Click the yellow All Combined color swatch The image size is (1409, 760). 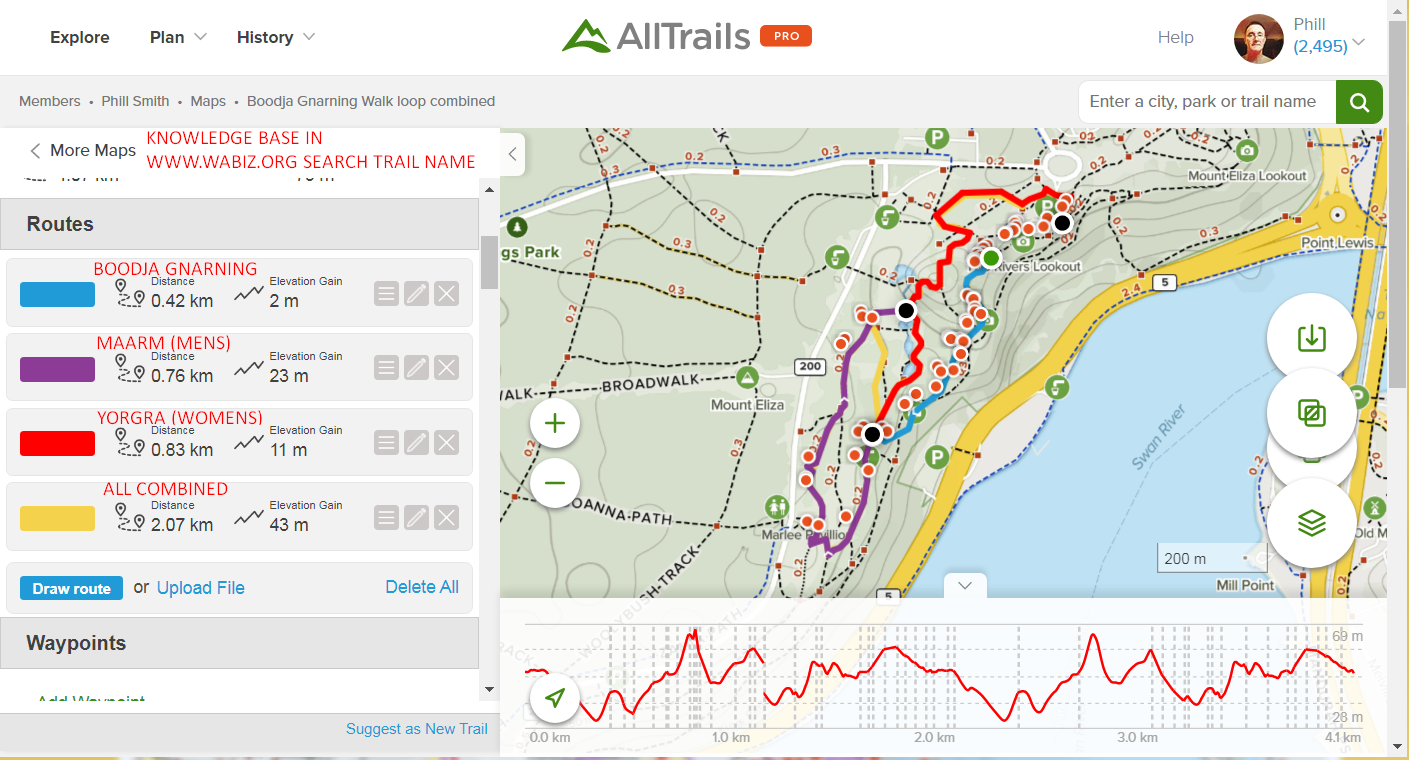click(x=57, y=518)
